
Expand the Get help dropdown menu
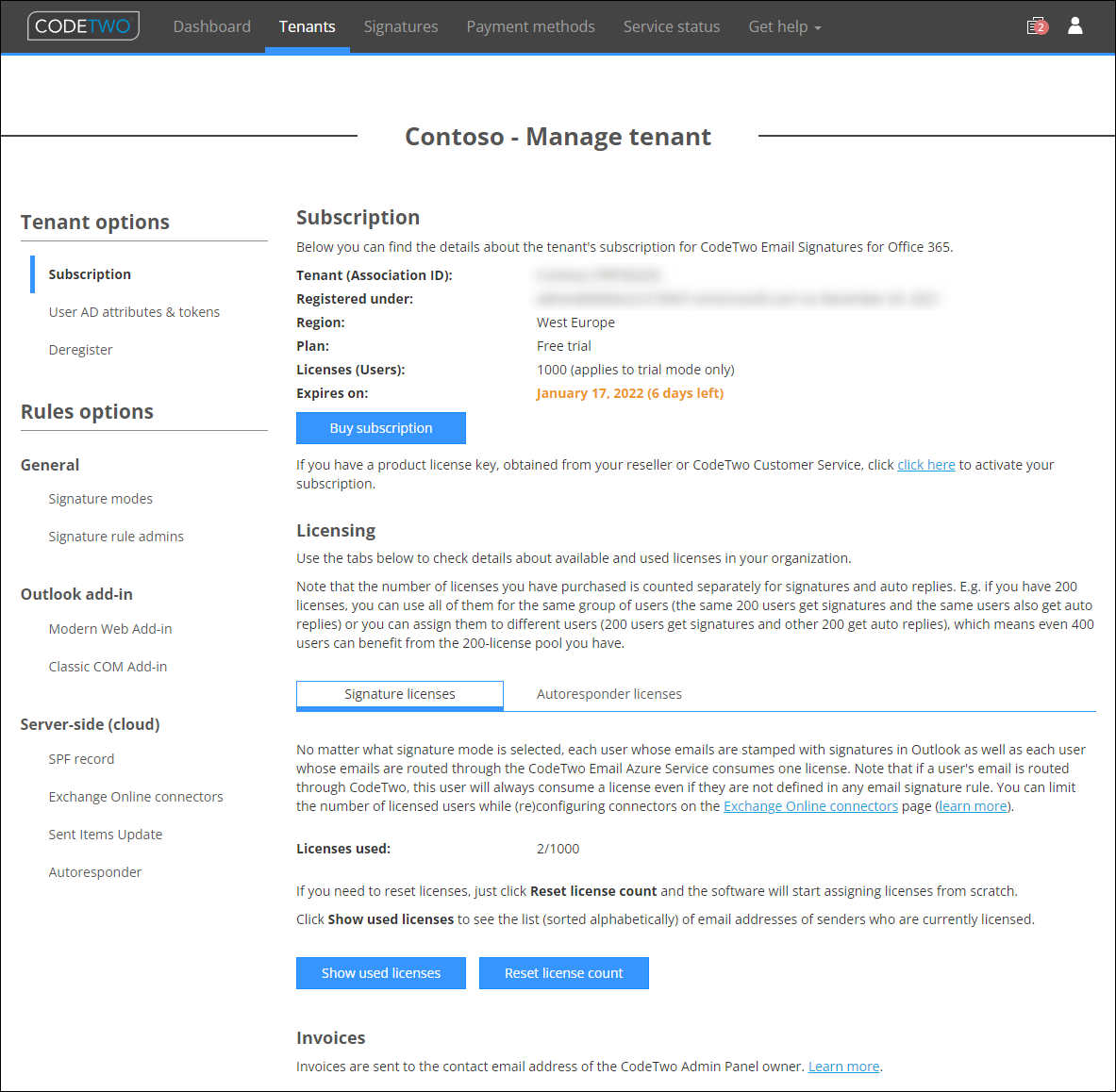point(784,27)
